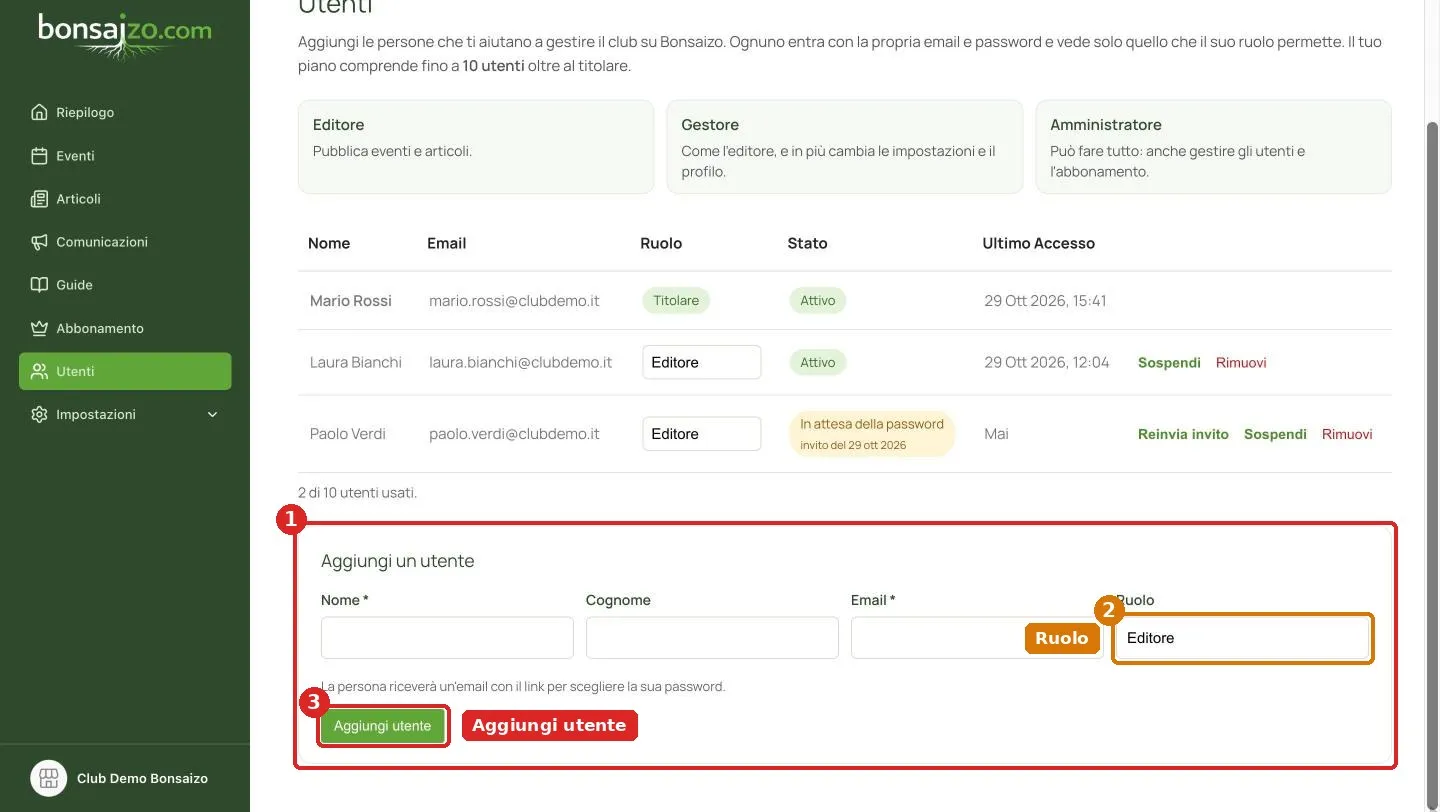Open Paolo Verdi's role dropdown
Image resolution: width=1440 pixels, height=812 pixels.
pyautogui.click(x=701, y=434)
